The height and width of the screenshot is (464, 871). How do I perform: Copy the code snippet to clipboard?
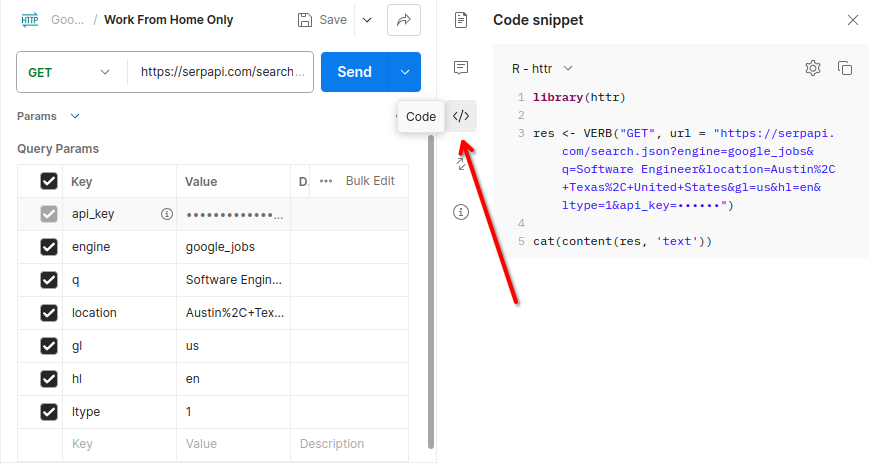point(845,68)
